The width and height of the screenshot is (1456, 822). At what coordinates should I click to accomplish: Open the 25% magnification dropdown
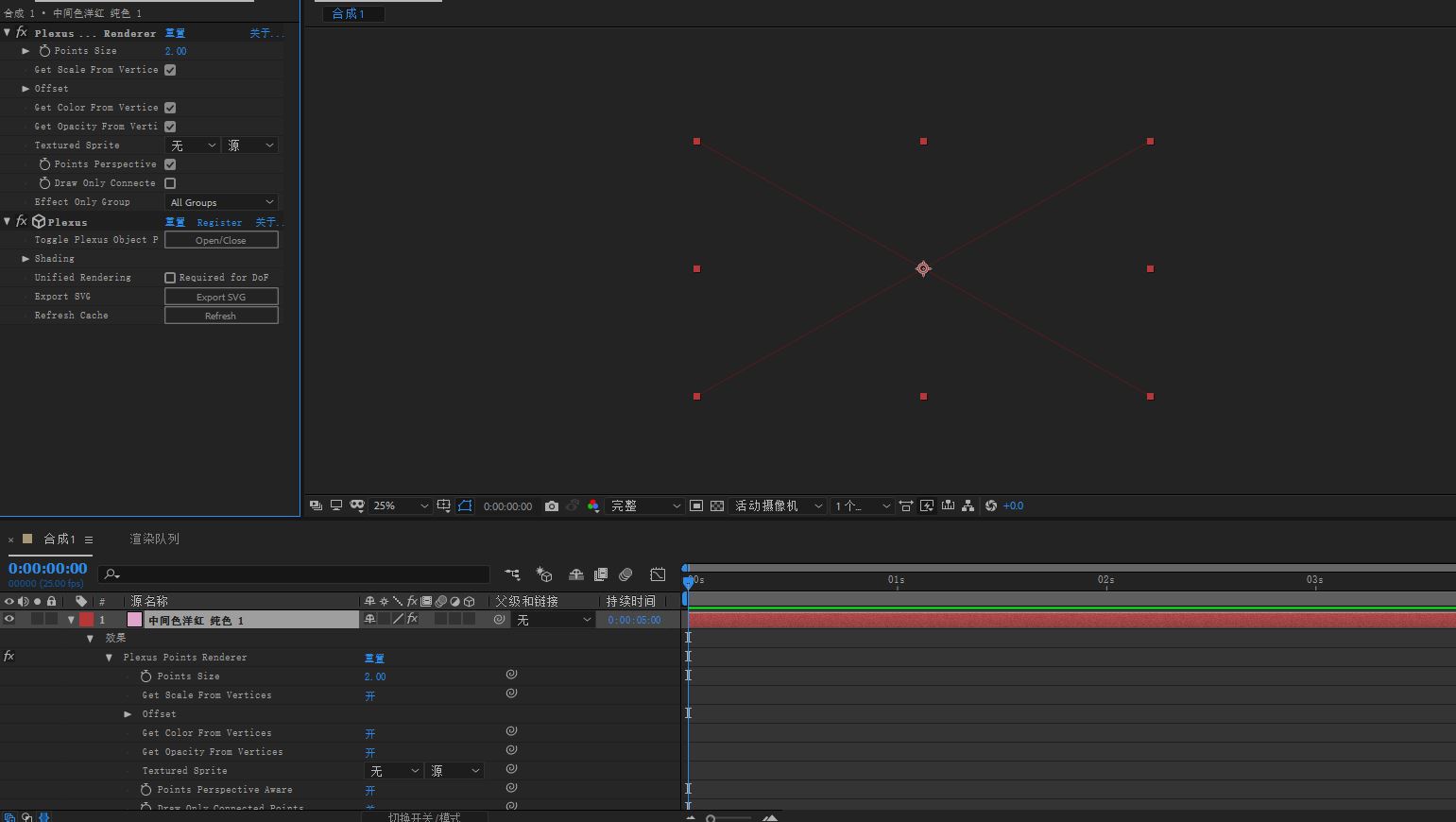tap(401, 505)
